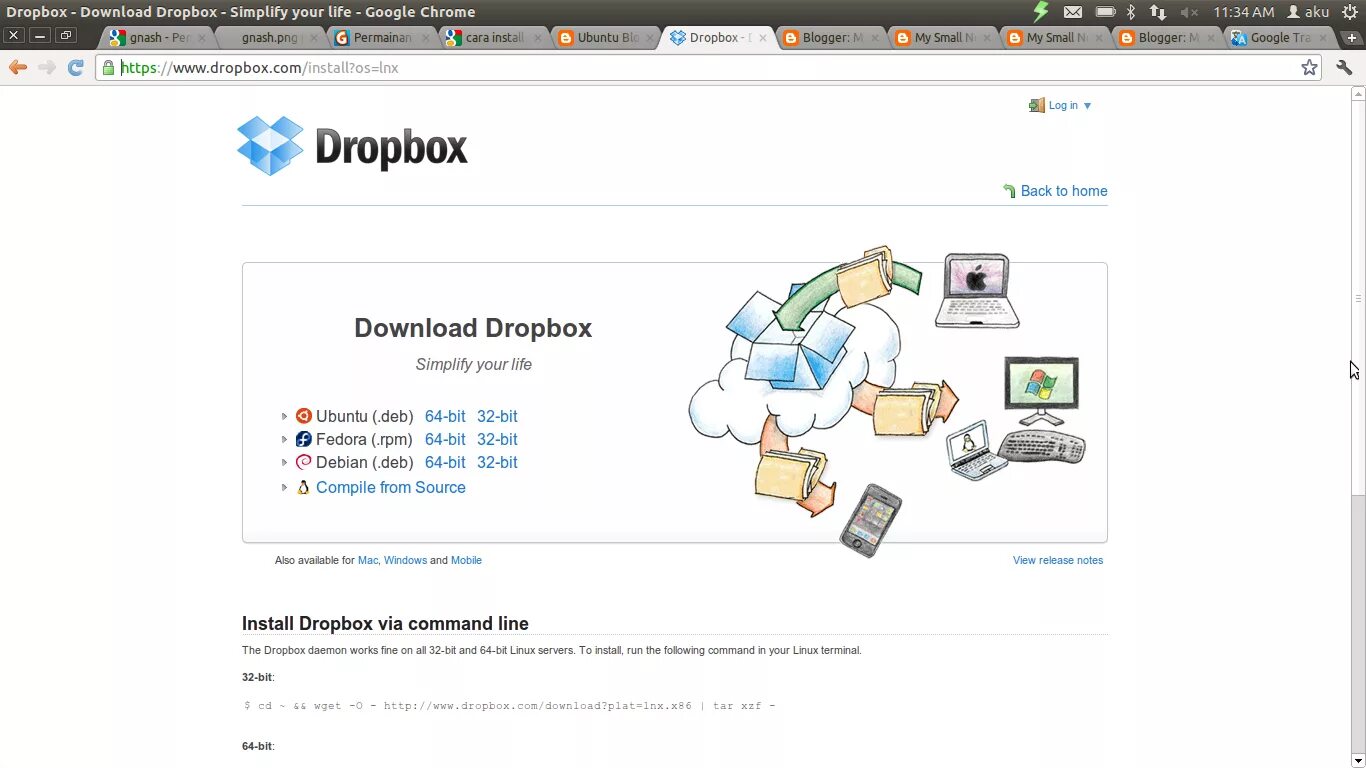Click the Ubuntu logo icon
Screen dimensions: 1366x768
[304, 416]
